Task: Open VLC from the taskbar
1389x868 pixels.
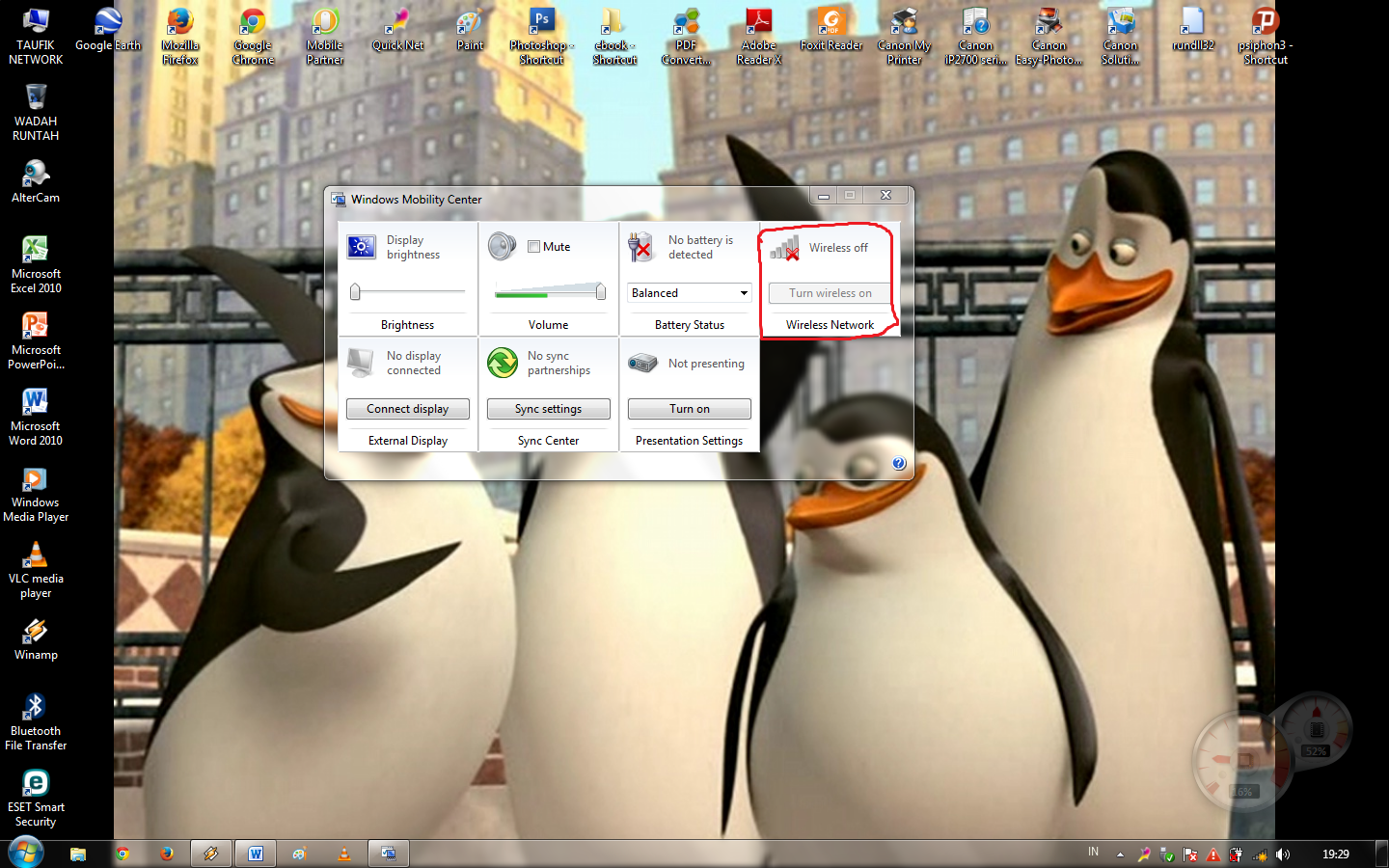Action: tap(344, 854)
